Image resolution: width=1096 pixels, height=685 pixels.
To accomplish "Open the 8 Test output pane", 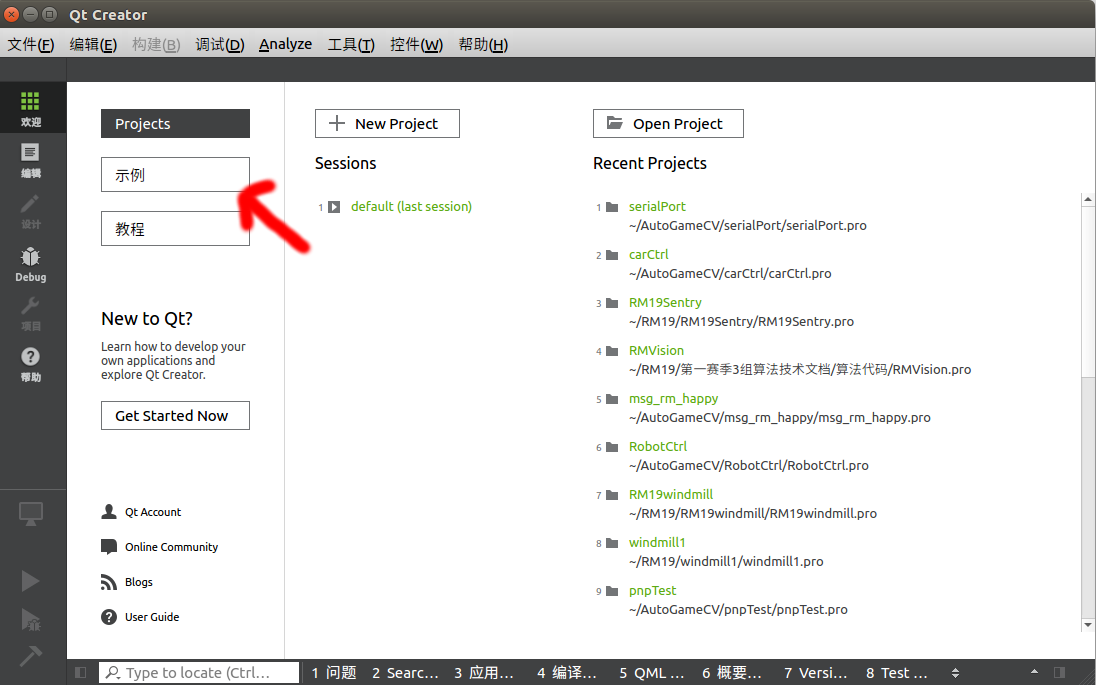I will tap(897, 672).
